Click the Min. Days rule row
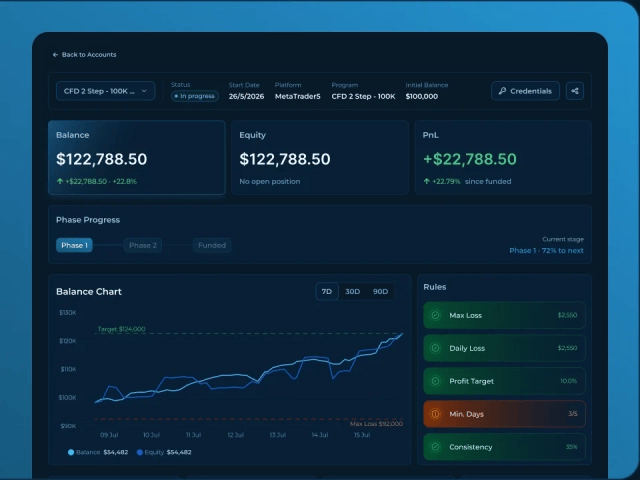The width and height of the screenshot is (640, 480). (504, 414)
